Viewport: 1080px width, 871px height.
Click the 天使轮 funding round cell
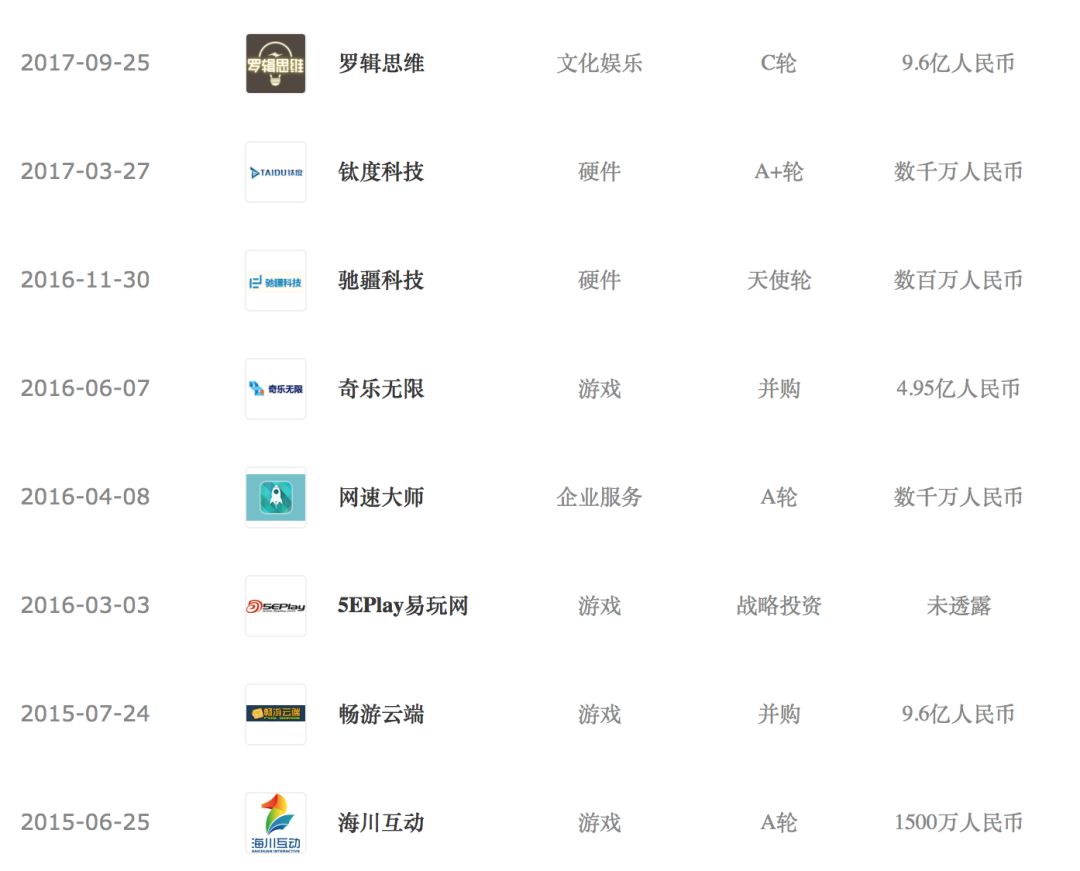[x=779, y=280]
